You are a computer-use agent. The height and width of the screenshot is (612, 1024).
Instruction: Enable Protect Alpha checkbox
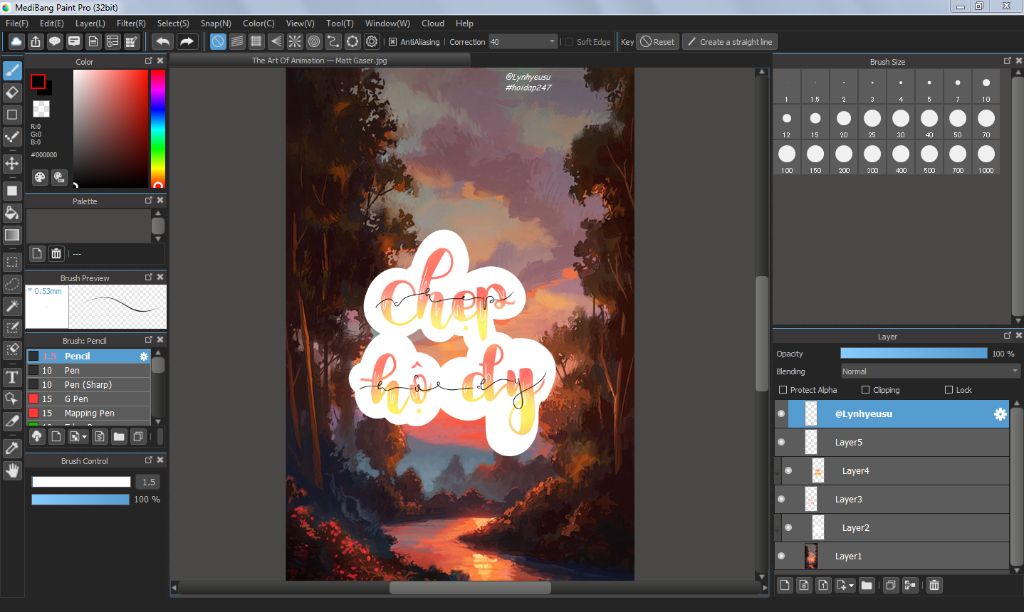(783, 390)
